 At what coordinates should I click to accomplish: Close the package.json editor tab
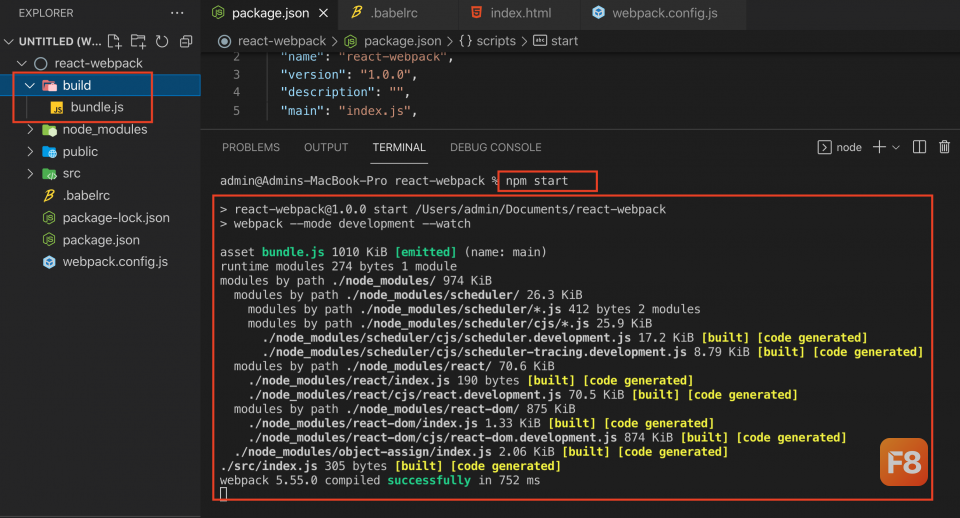coord(324,13)
